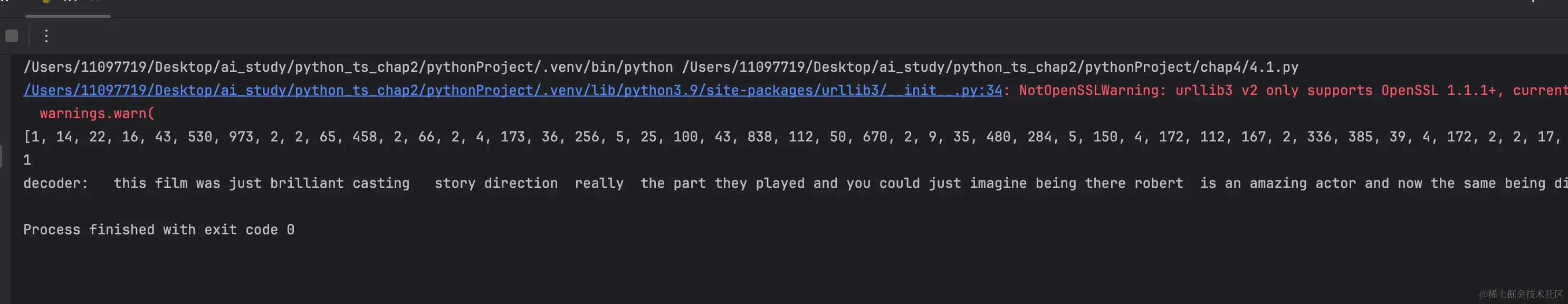Click the lone '1' output line
This screenshot has height=304, width=1568.
click(x=27, y=159)
